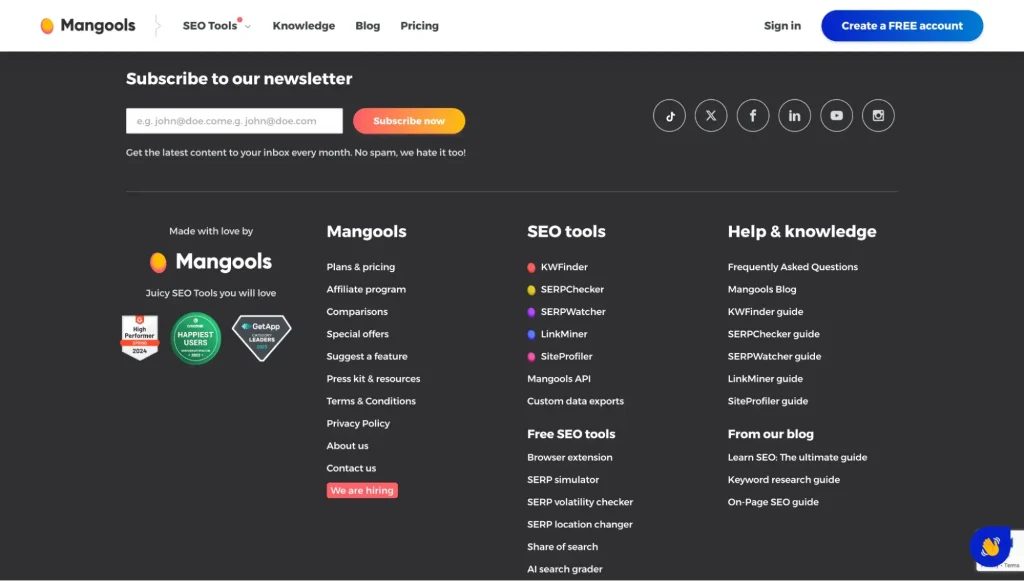Open the KWFinder tool link
This screenshot has width=1024, height=581.
point(564,267)
